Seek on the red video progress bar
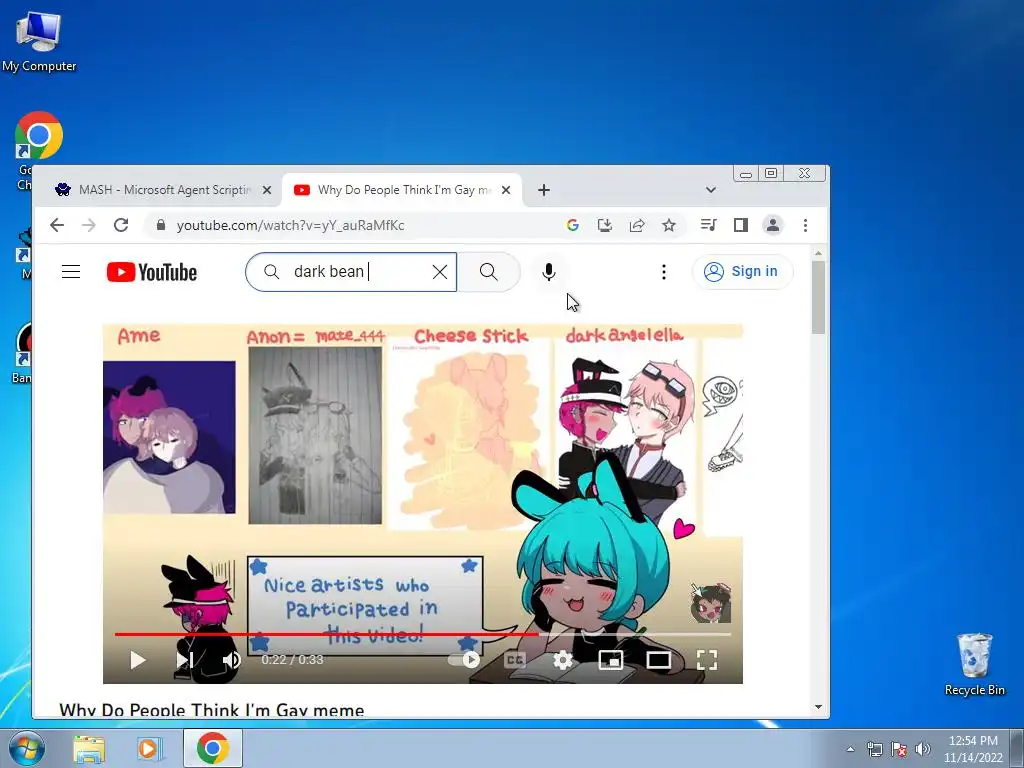 click(327, 634)
